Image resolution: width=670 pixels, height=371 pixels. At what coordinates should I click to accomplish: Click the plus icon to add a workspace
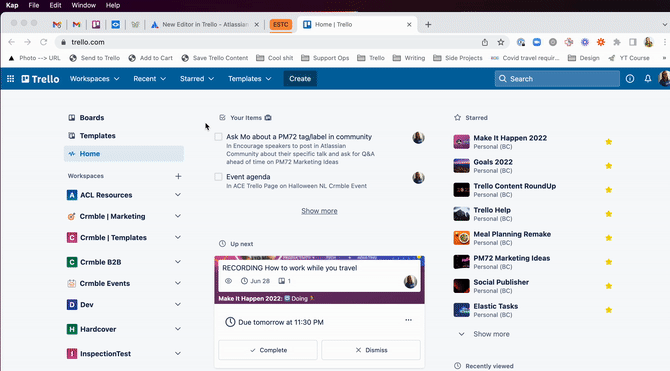(178, 176)
